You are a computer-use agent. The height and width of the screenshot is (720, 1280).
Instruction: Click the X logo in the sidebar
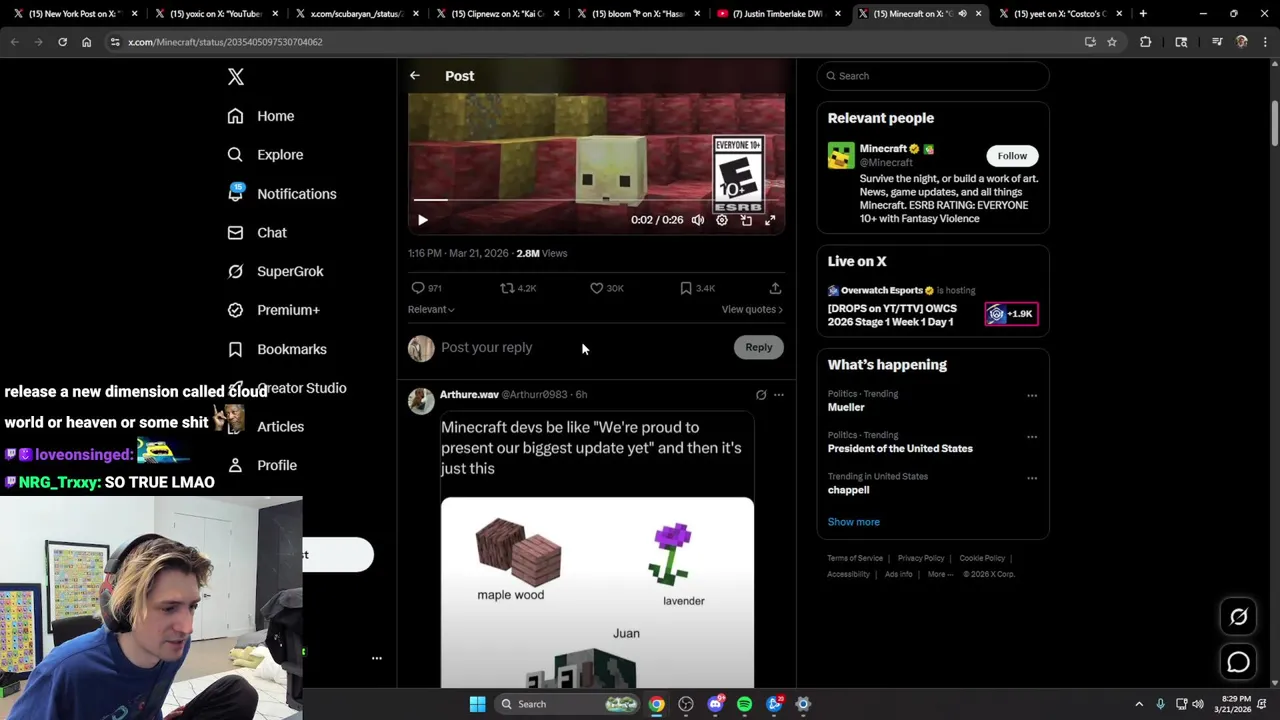(x=236, y=77)
